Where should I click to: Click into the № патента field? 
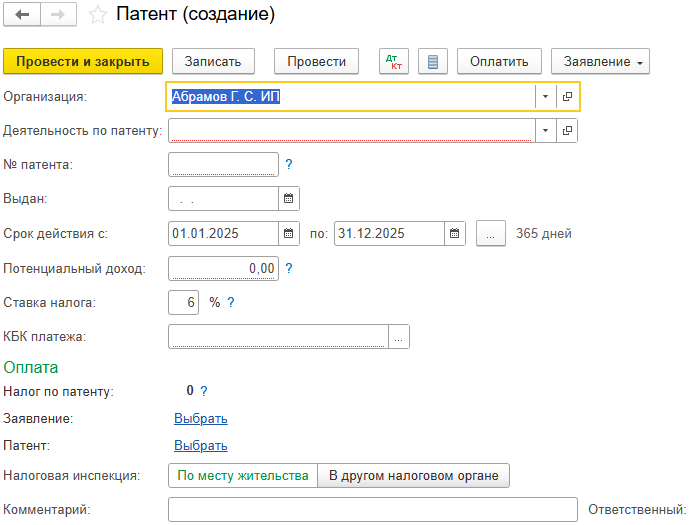[224, 165]
